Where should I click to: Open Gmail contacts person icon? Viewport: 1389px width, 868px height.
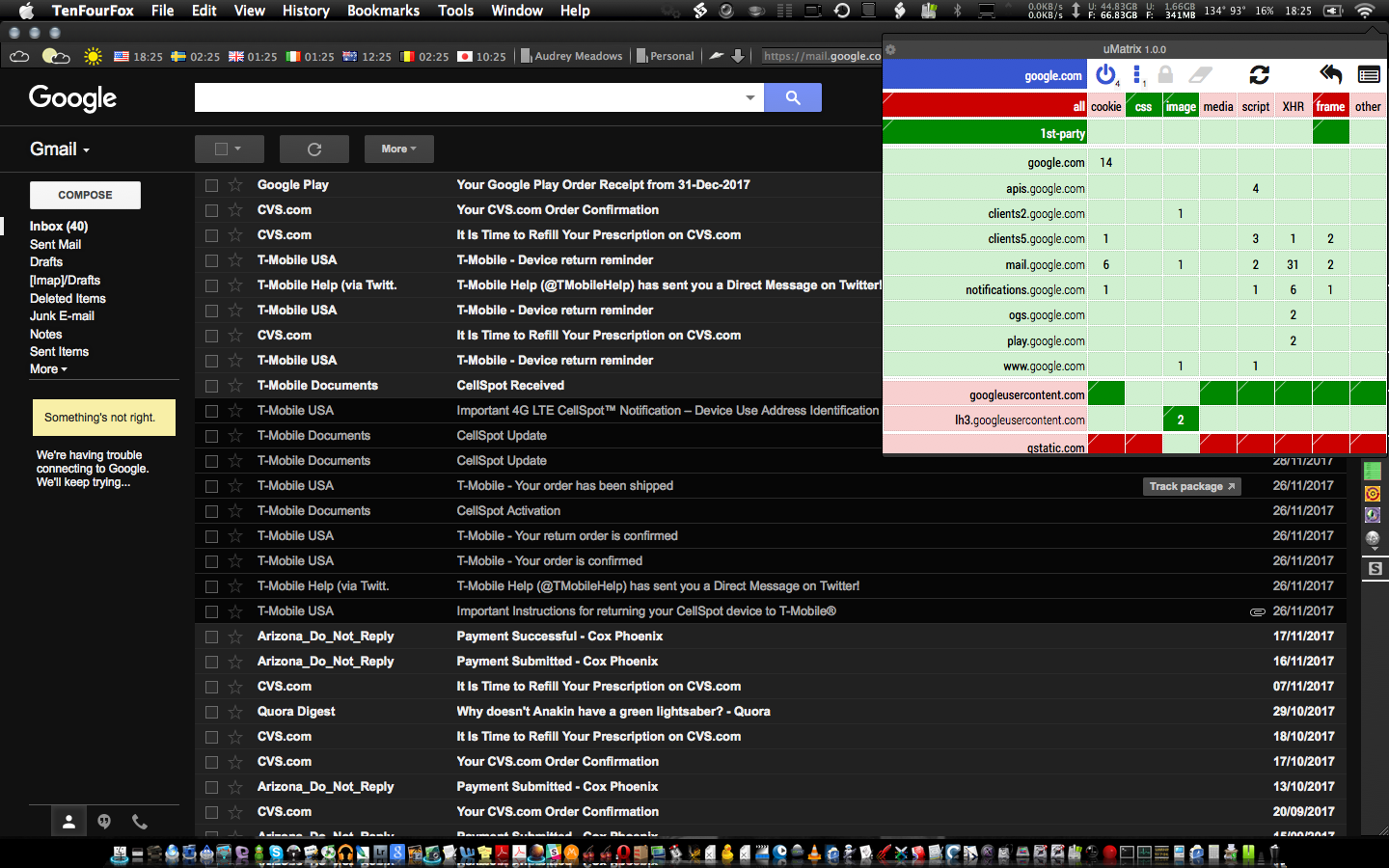68,822
